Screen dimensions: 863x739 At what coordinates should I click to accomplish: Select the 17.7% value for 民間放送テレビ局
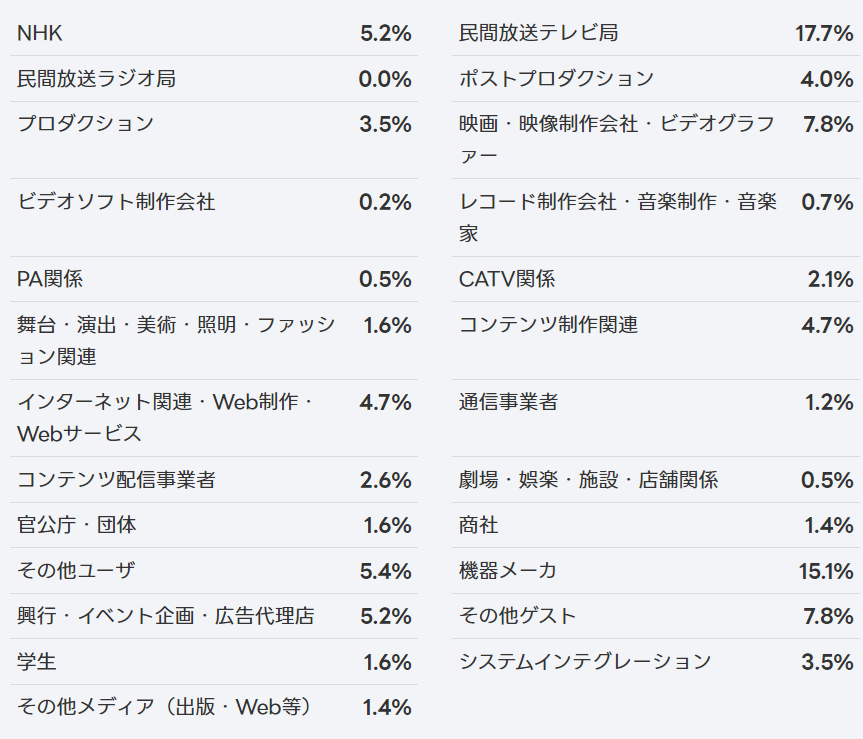pos(824,34)
